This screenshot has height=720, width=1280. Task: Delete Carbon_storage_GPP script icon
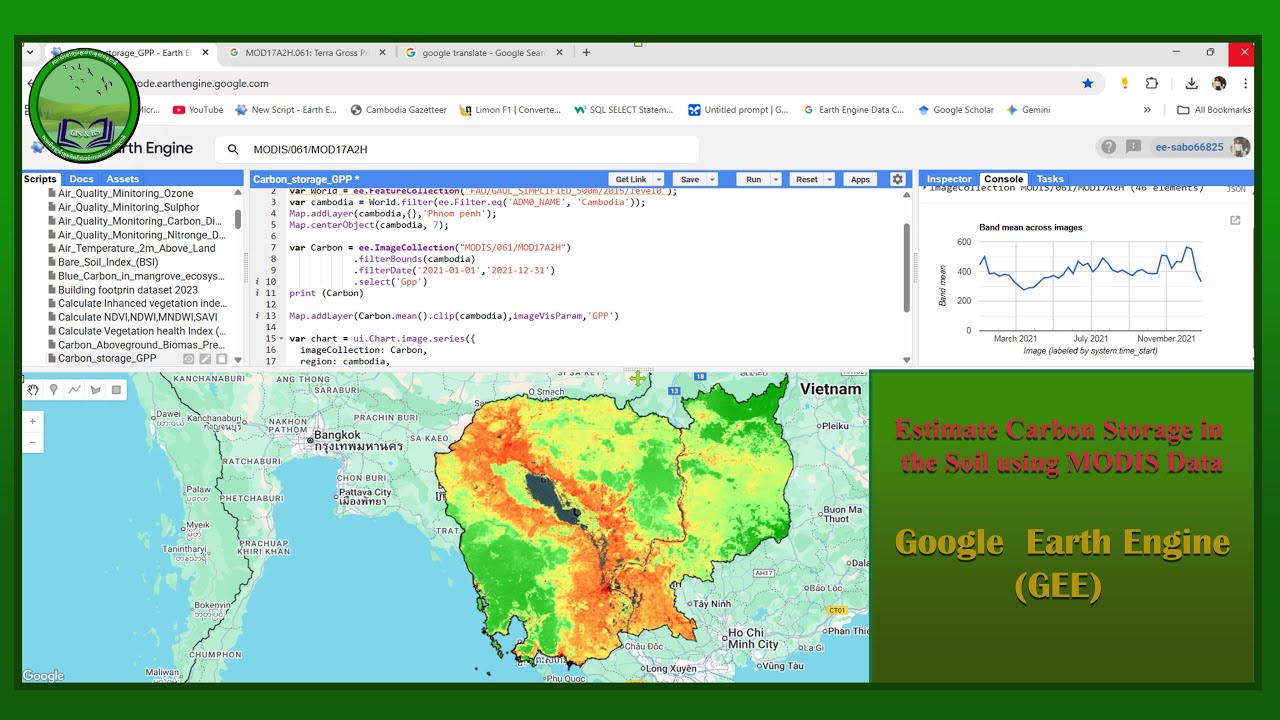coord(222,358)
